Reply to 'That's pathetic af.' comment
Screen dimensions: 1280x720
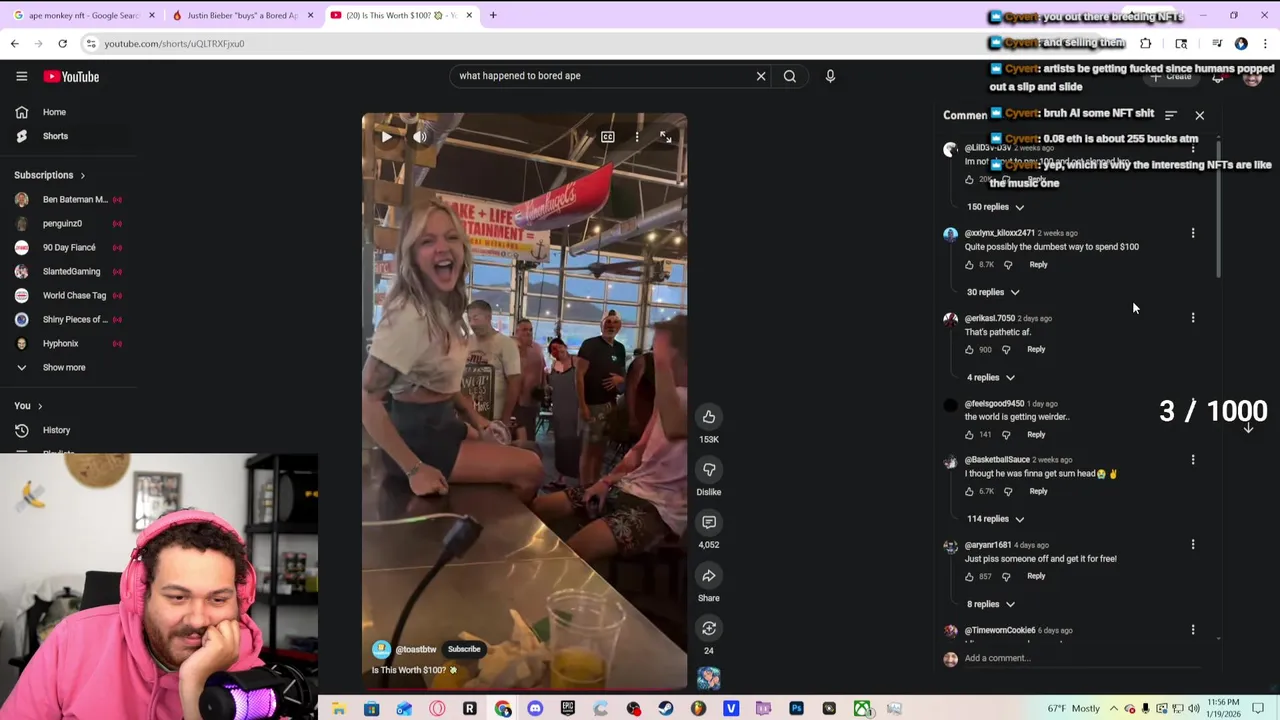coord(1036,350)
